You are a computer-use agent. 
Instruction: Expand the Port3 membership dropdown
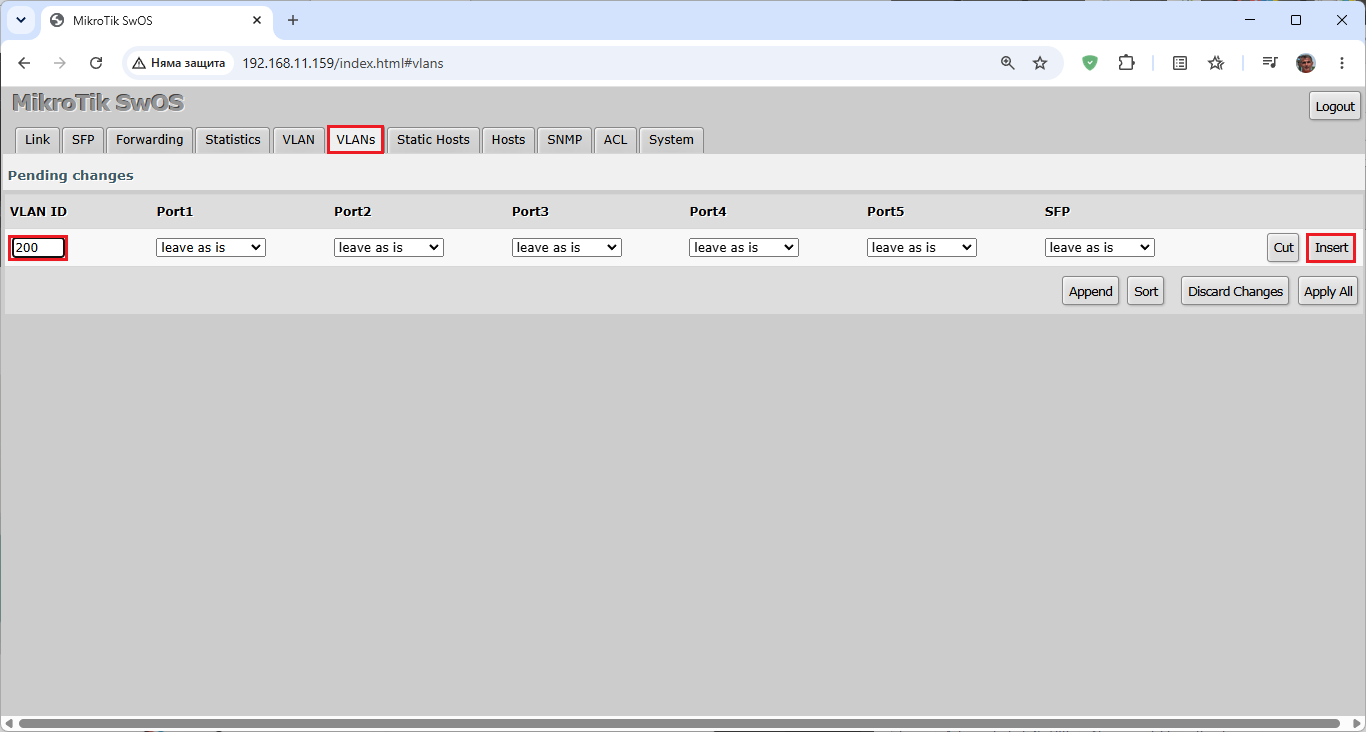click(x=567, y=247)
